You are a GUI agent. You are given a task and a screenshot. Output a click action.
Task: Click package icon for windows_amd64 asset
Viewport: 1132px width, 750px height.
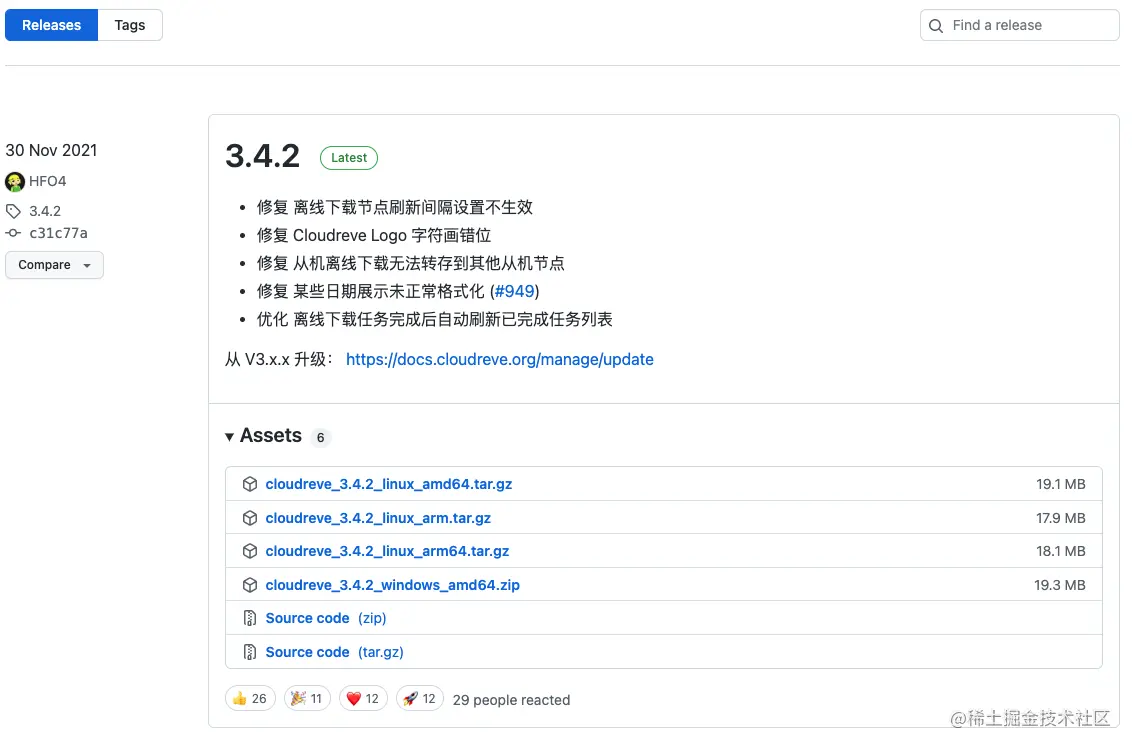pyautogui.click(x=250, y=585)
